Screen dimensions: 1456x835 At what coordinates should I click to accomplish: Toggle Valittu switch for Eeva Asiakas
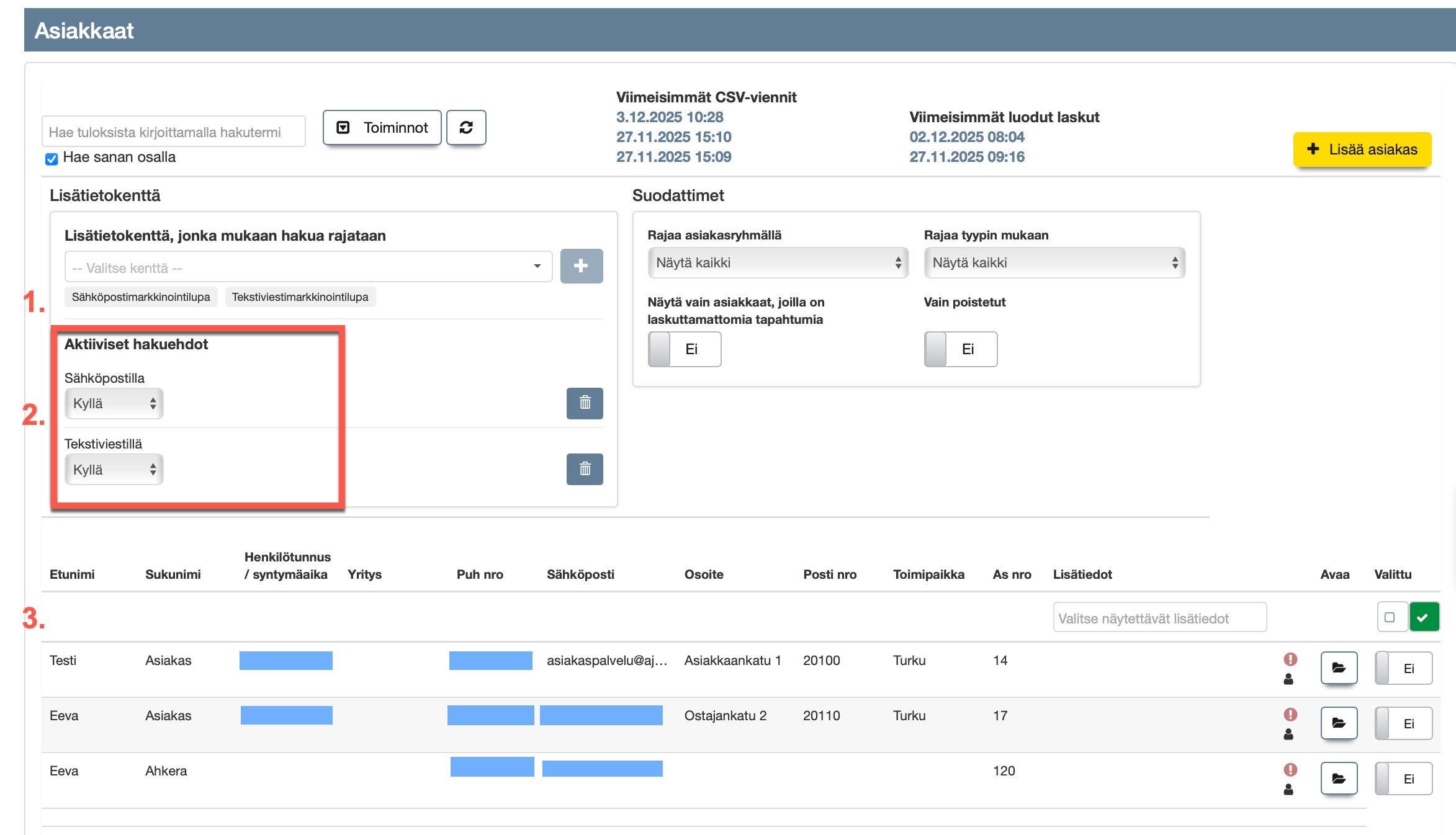coord(1403,723)
